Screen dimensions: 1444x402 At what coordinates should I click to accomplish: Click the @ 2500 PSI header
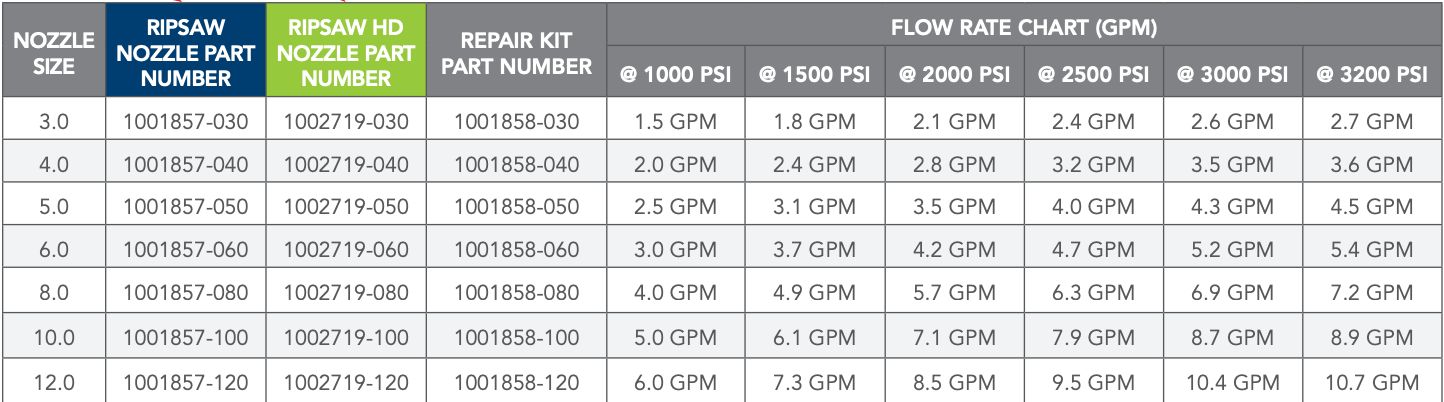1094,75
